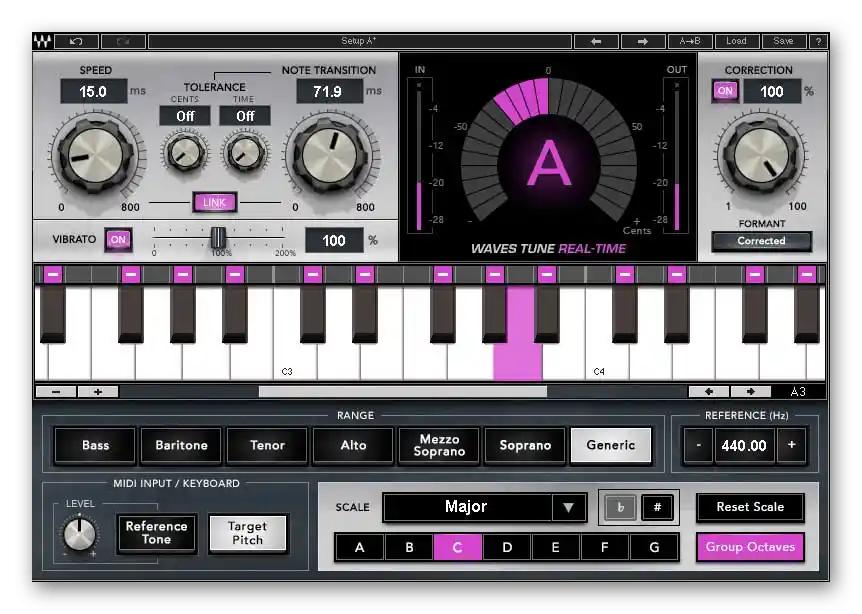The width and height of the screenshot is (862, 614).
Task: Toggle Group Octaves button
Action: [750, 547]
